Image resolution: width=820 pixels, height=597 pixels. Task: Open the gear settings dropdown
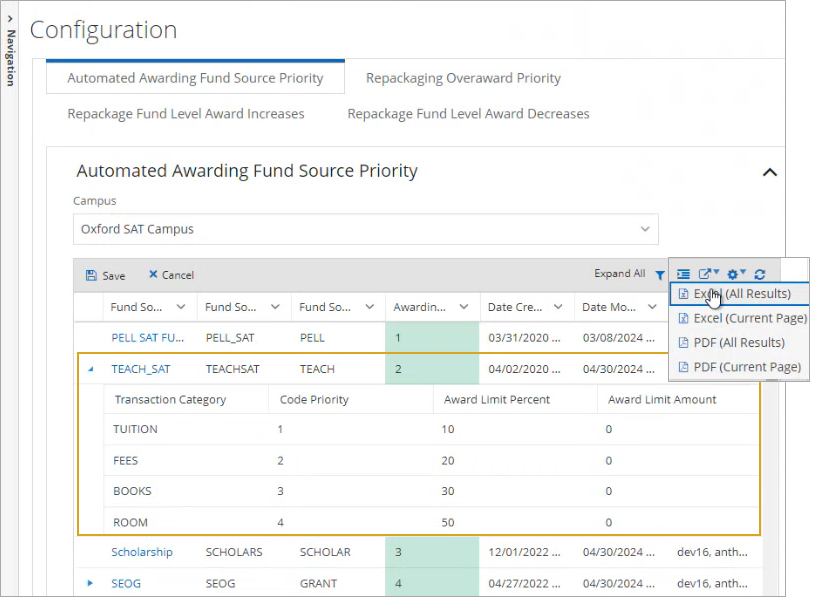tap(736, 273)
